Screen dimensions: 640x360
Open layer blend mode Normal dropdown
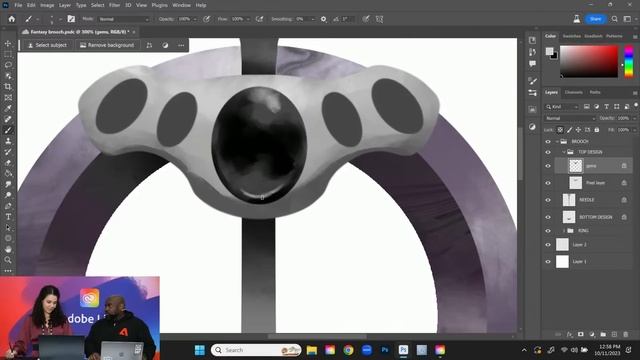click(x=570, y=118)
